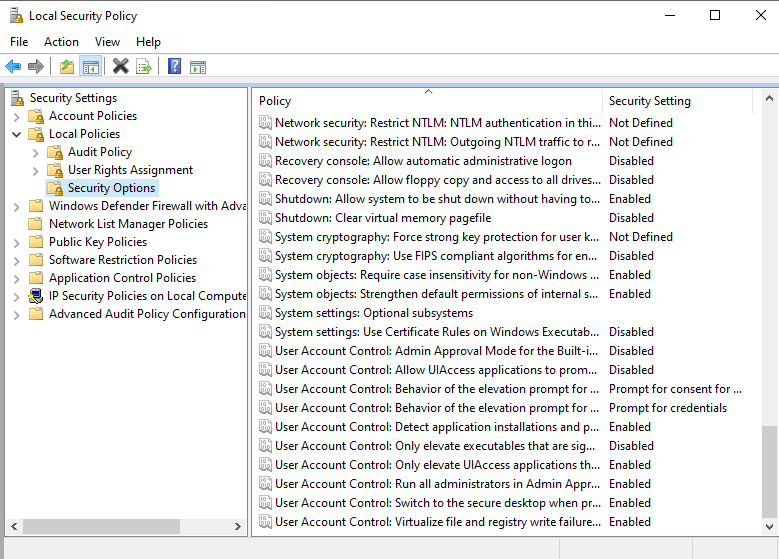This screenshot has height=559, width=779.
Task: Click icon beside User Account Control: Virtualize file policy
Action: [265, 522]
